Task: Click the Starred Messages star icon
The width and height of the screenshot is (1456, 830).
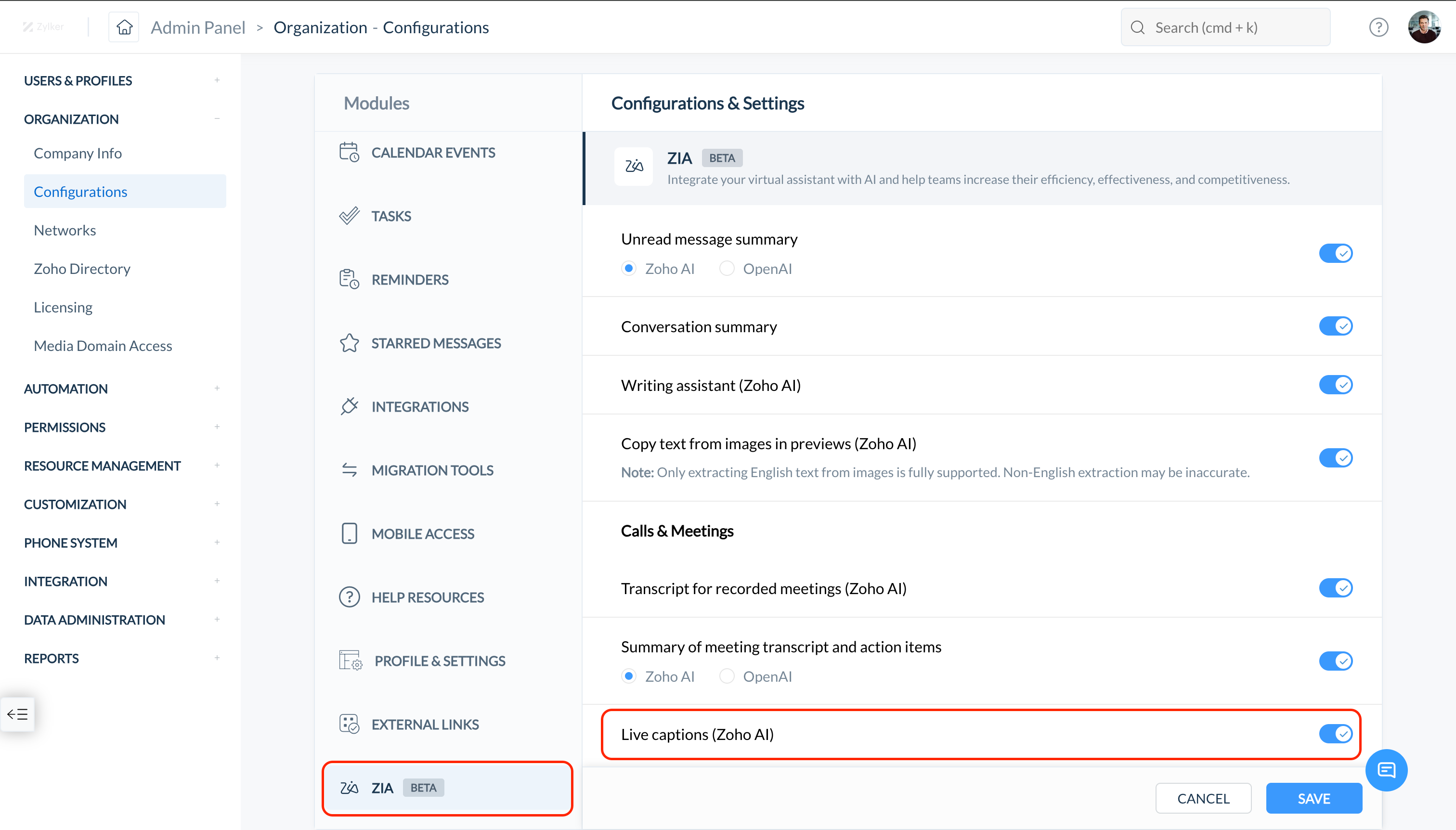Action: (x=349, y=343)
